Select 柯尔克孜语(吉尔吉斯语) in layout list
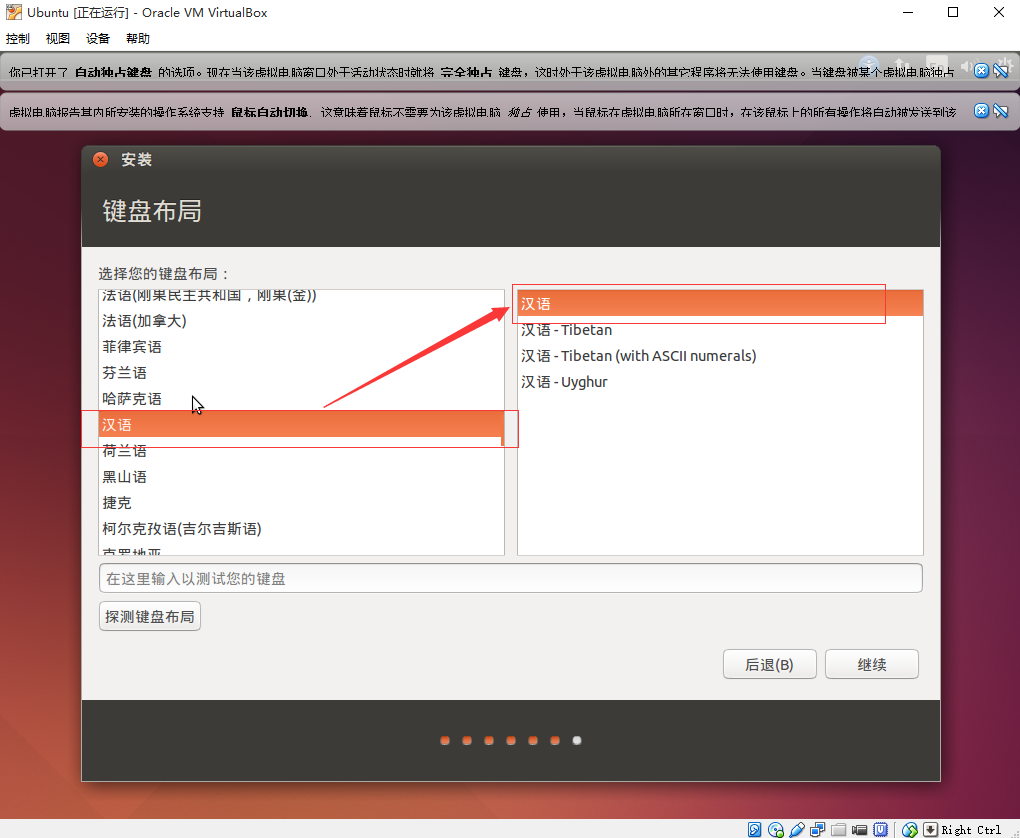 tap(301, 529)
